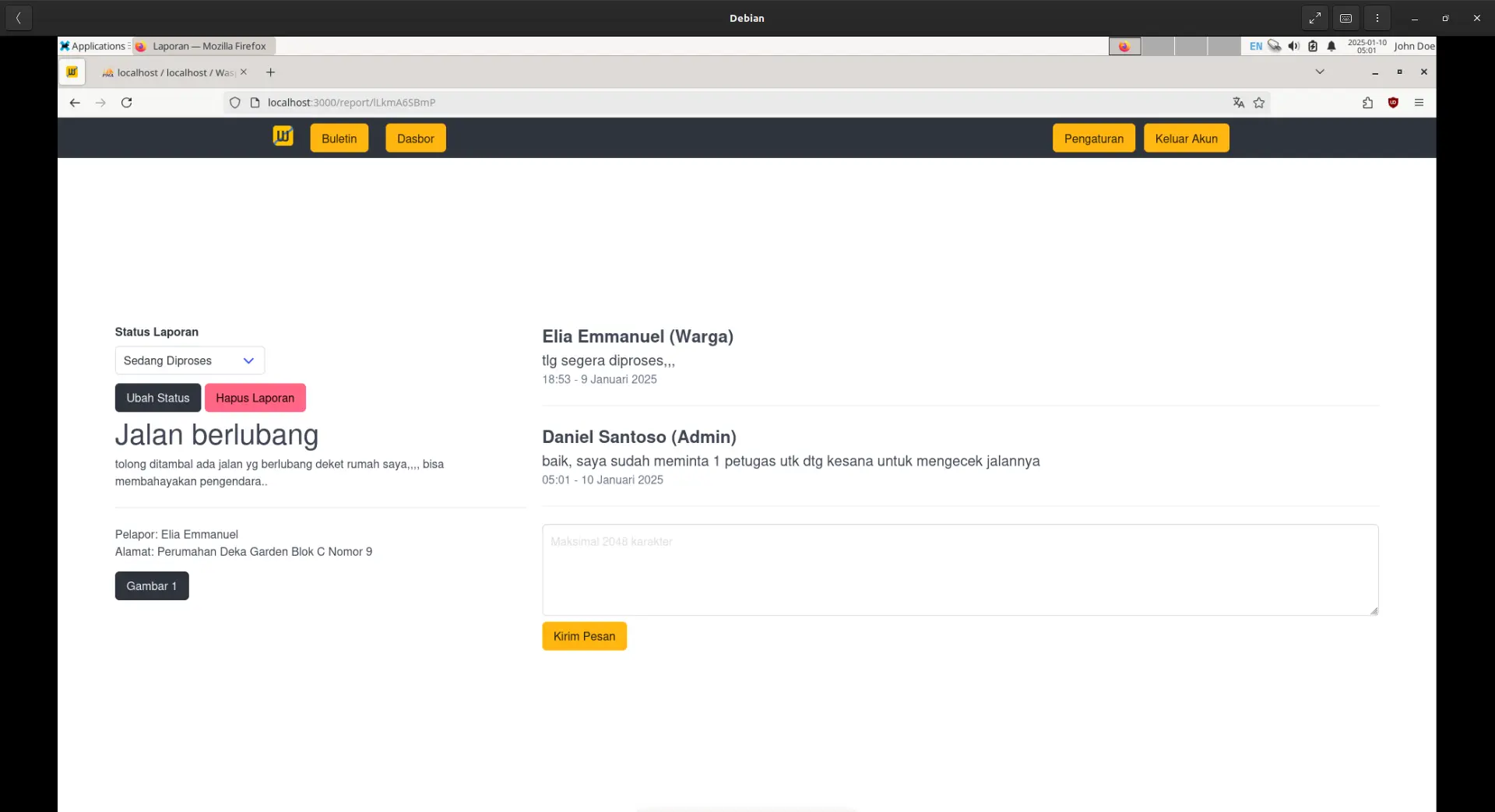Viewport: 1495px width, 812px height.
Task: Open the system notification bell
Action: [1331, 46]
